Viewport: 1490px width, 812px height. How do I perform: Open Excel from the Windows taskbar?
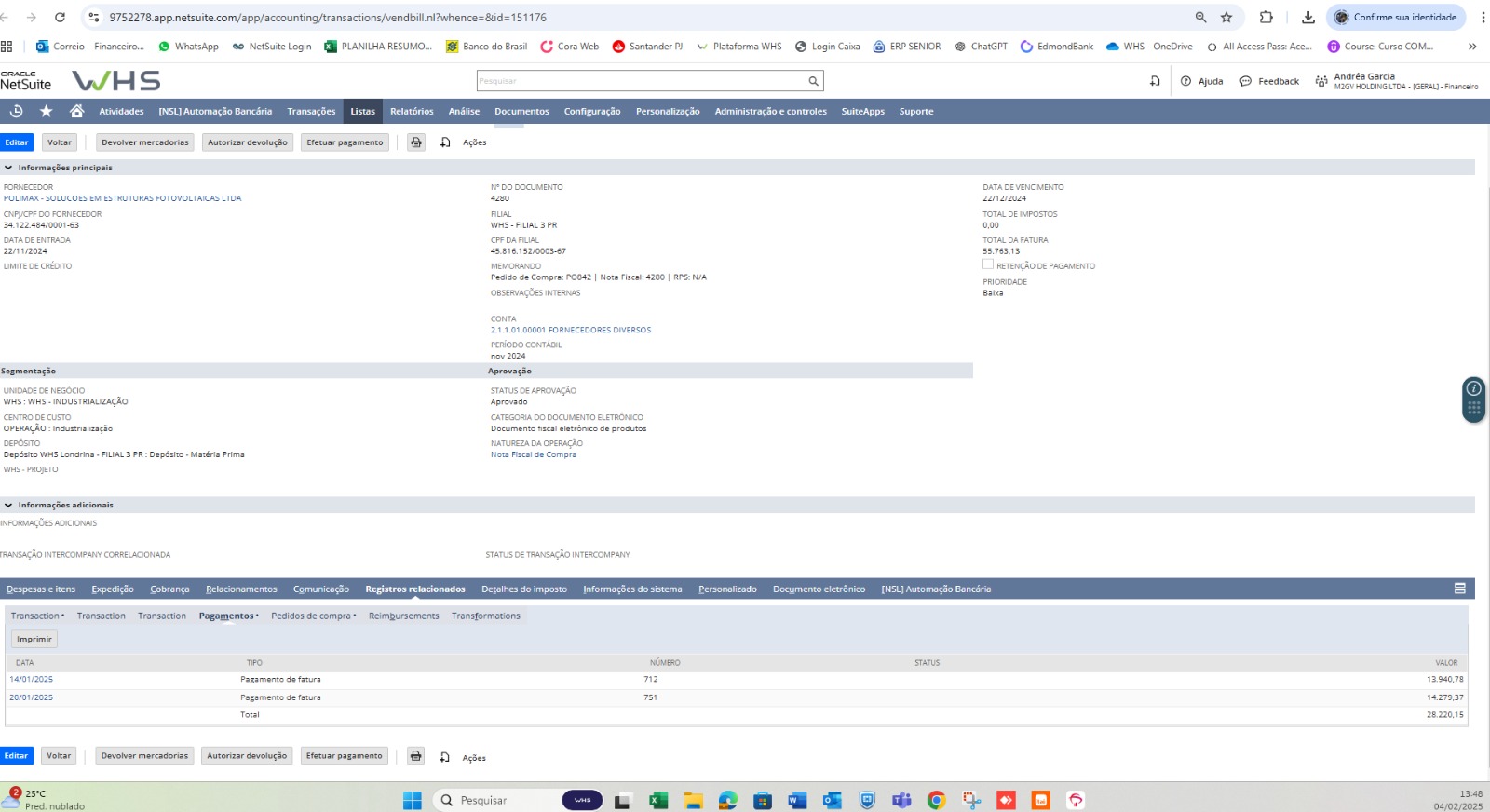point(658,800)
